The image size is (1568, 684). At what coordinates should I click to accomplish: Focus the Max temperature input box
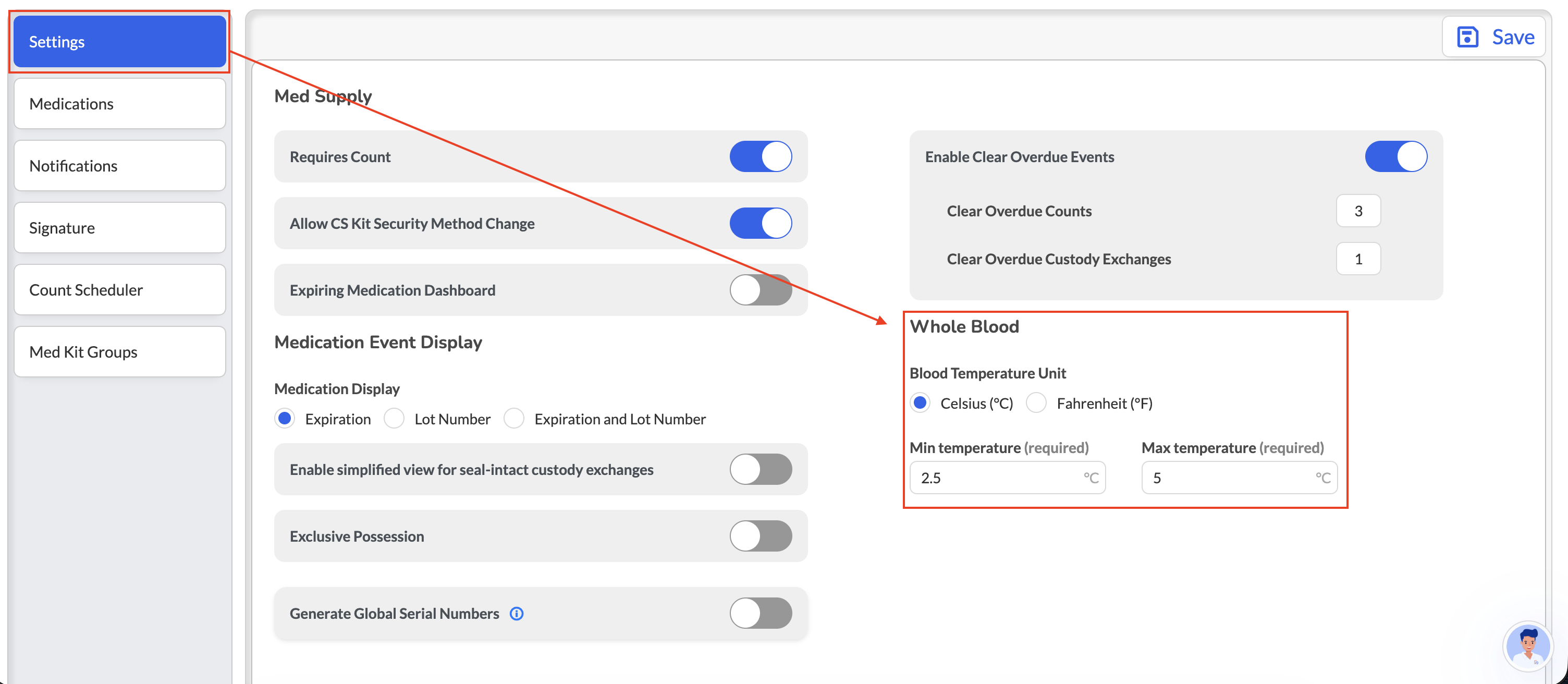pyautogui.click(x=1239, y=478)
